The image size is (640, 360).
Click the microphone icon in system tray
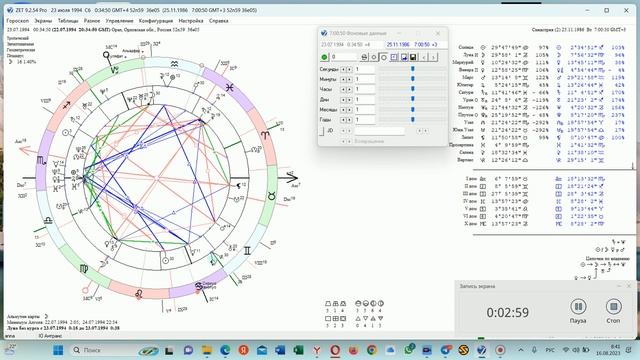[534, 350]
